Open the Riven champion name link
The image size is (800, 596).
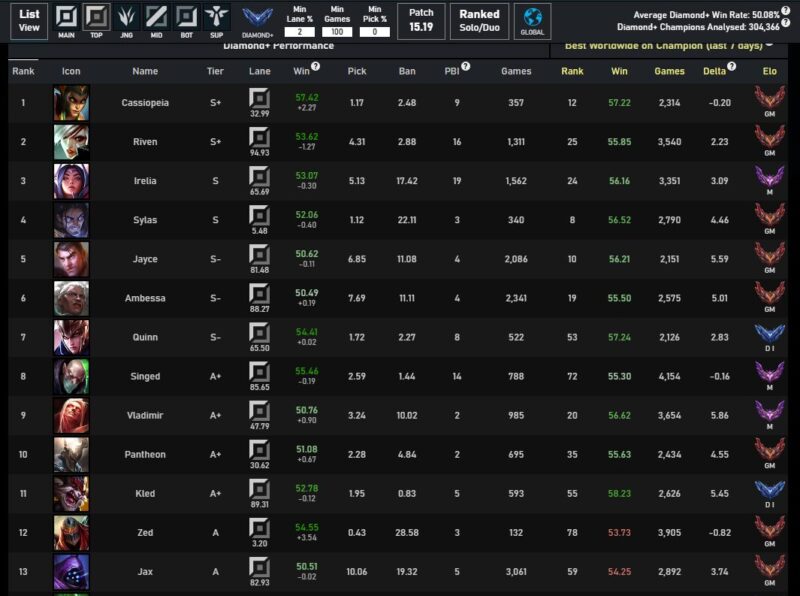click(x=145, y=142)
